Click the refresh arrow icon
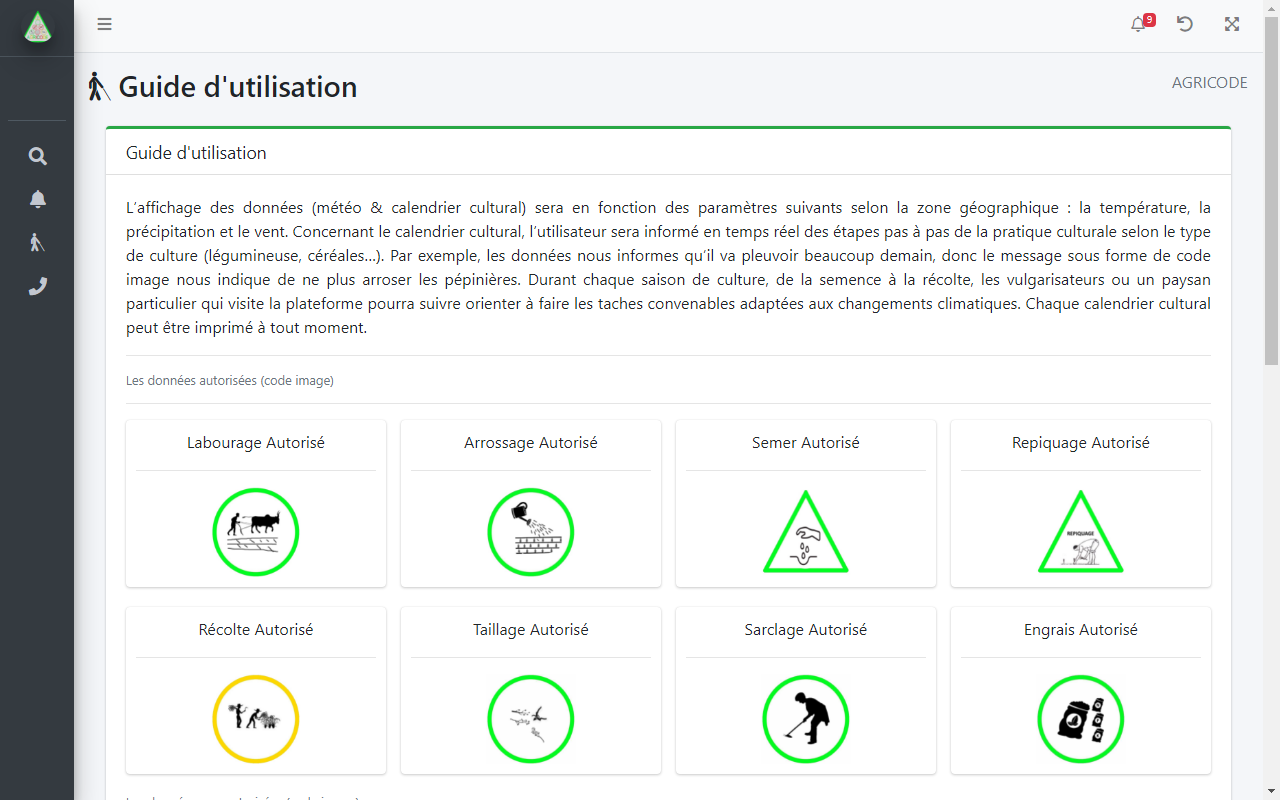 click(x=1185, y=25)
